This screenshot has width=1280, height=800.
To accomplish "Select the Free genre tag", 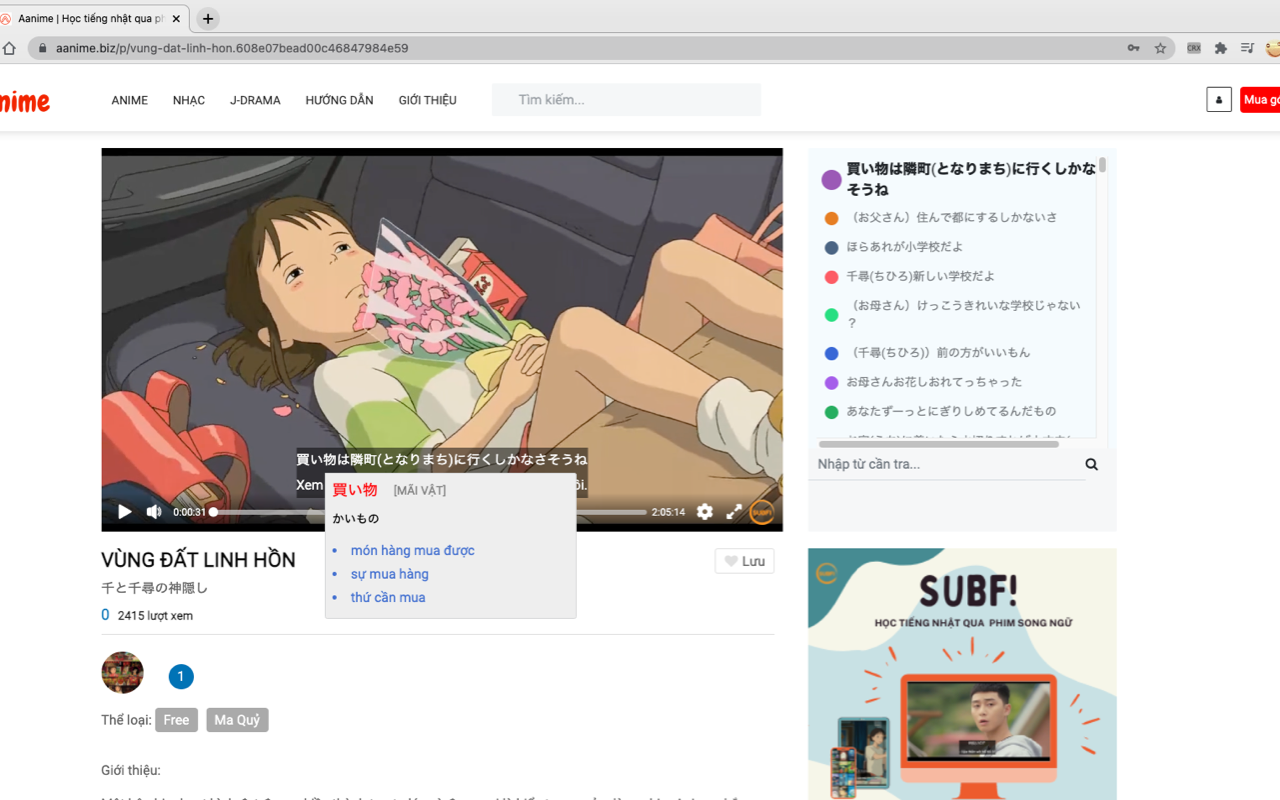I will click(x=176, y=719).
